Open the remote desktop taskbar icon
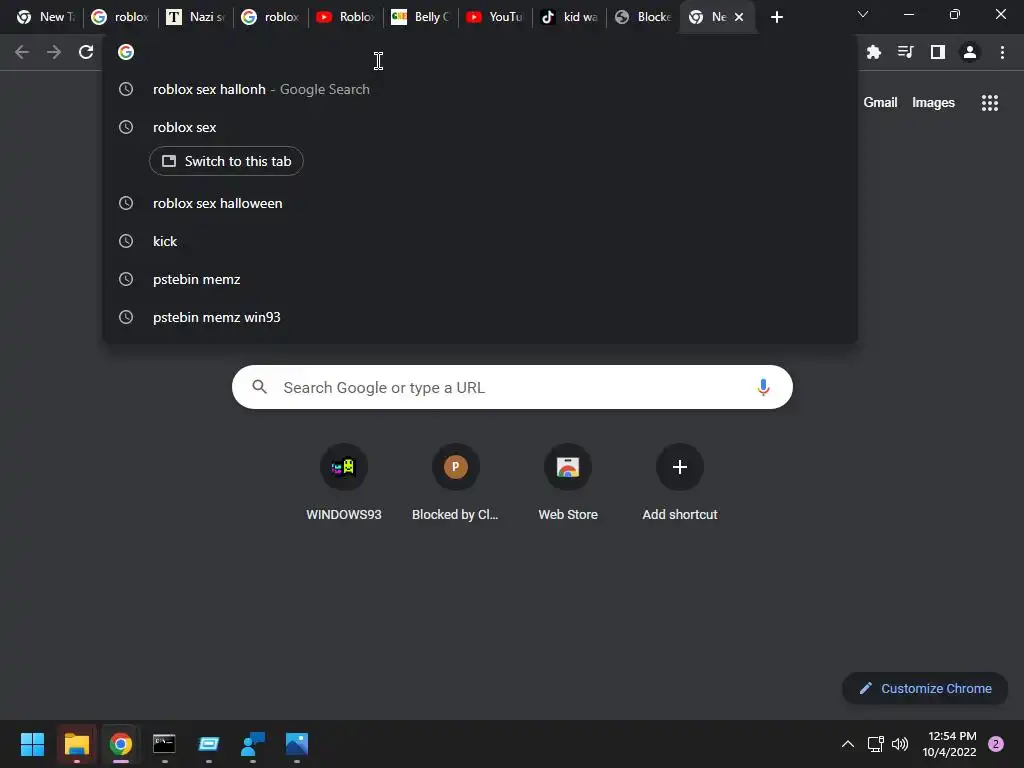The height and width of the screenshot is (768, 1024). [208, 744]
